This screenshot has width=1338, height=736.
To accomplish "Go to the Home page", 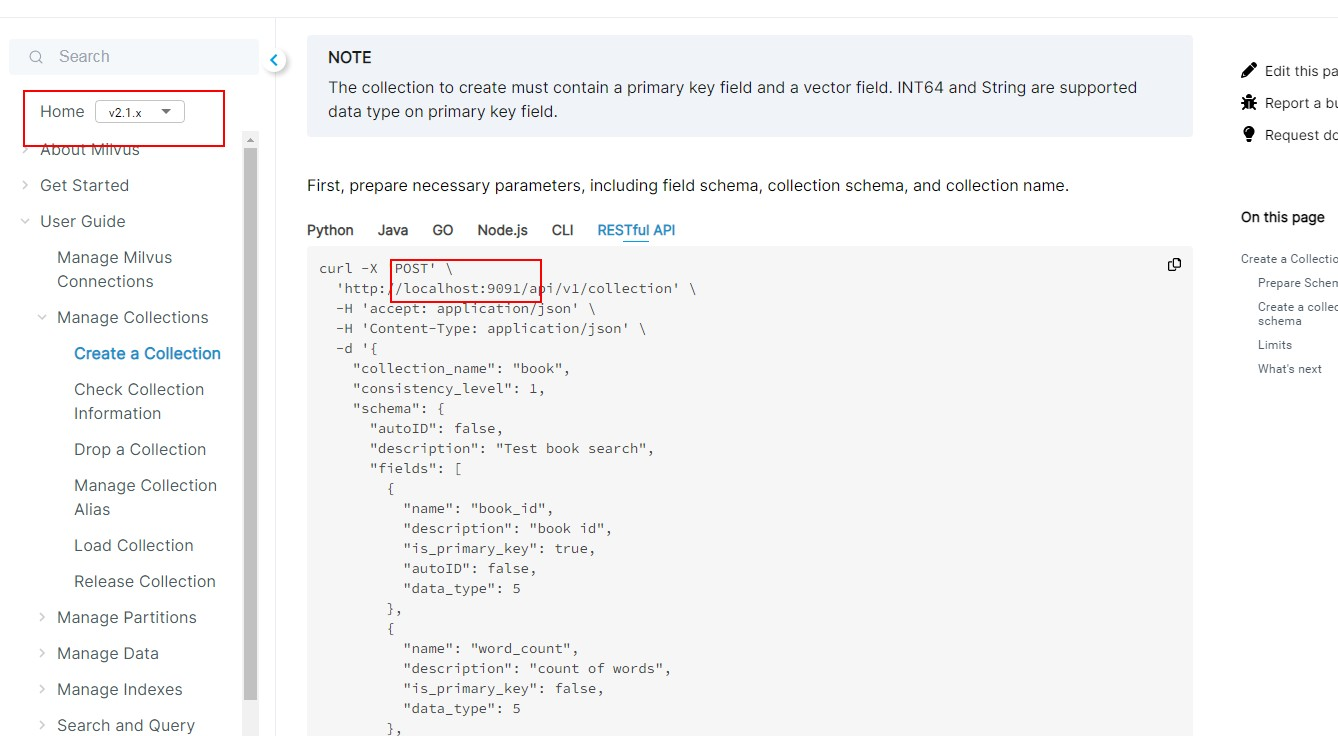I will click(x=60, y=111).
